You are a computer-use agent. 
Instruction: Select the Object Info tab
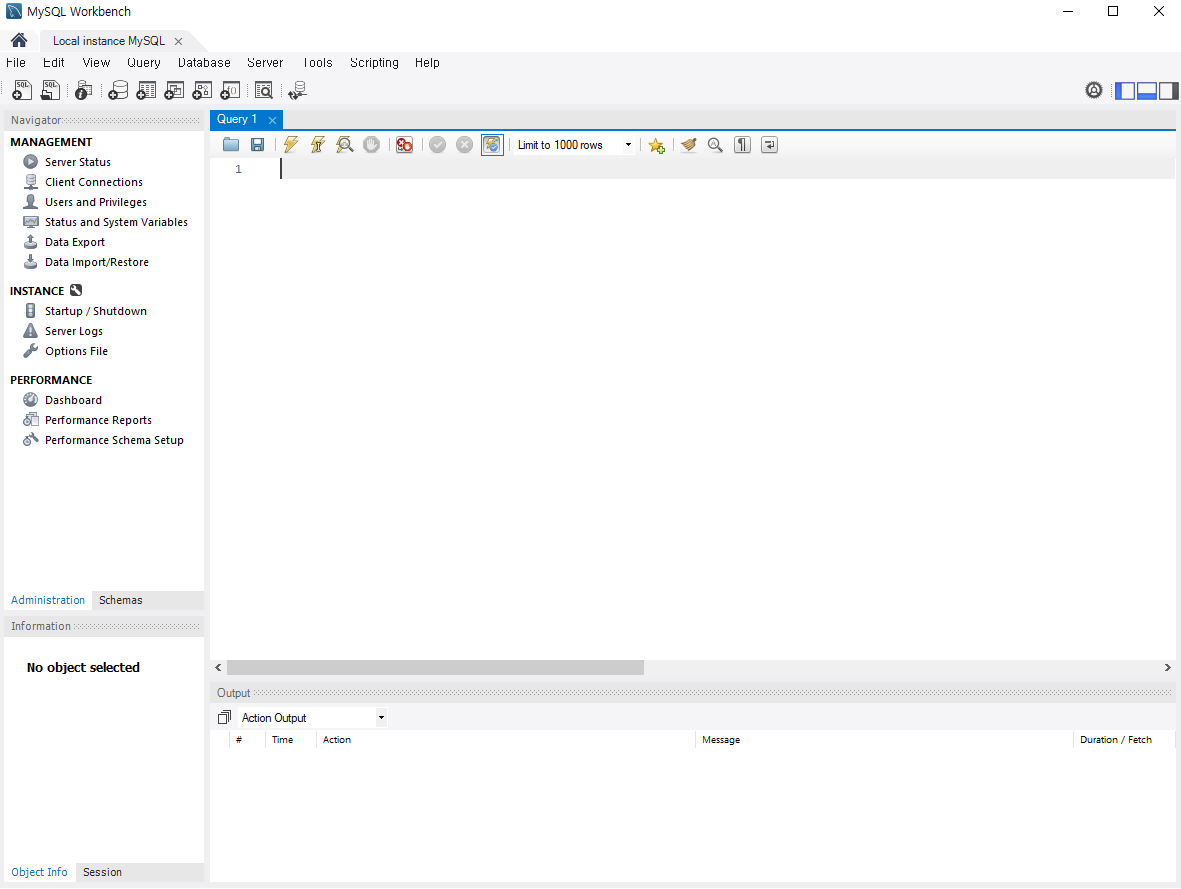pos(39,872)
